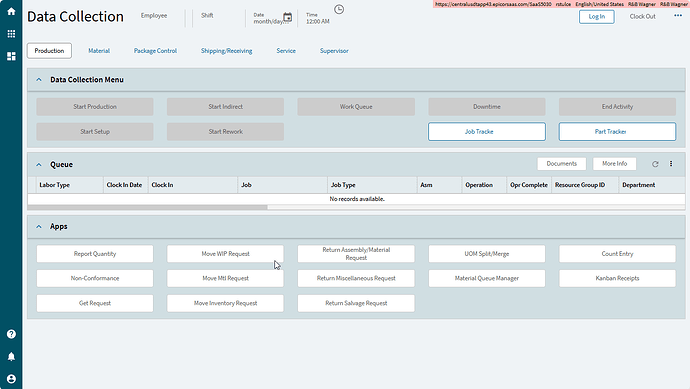Open More Info in the Queue panel
Screen dimensions: 690x389
615,164
